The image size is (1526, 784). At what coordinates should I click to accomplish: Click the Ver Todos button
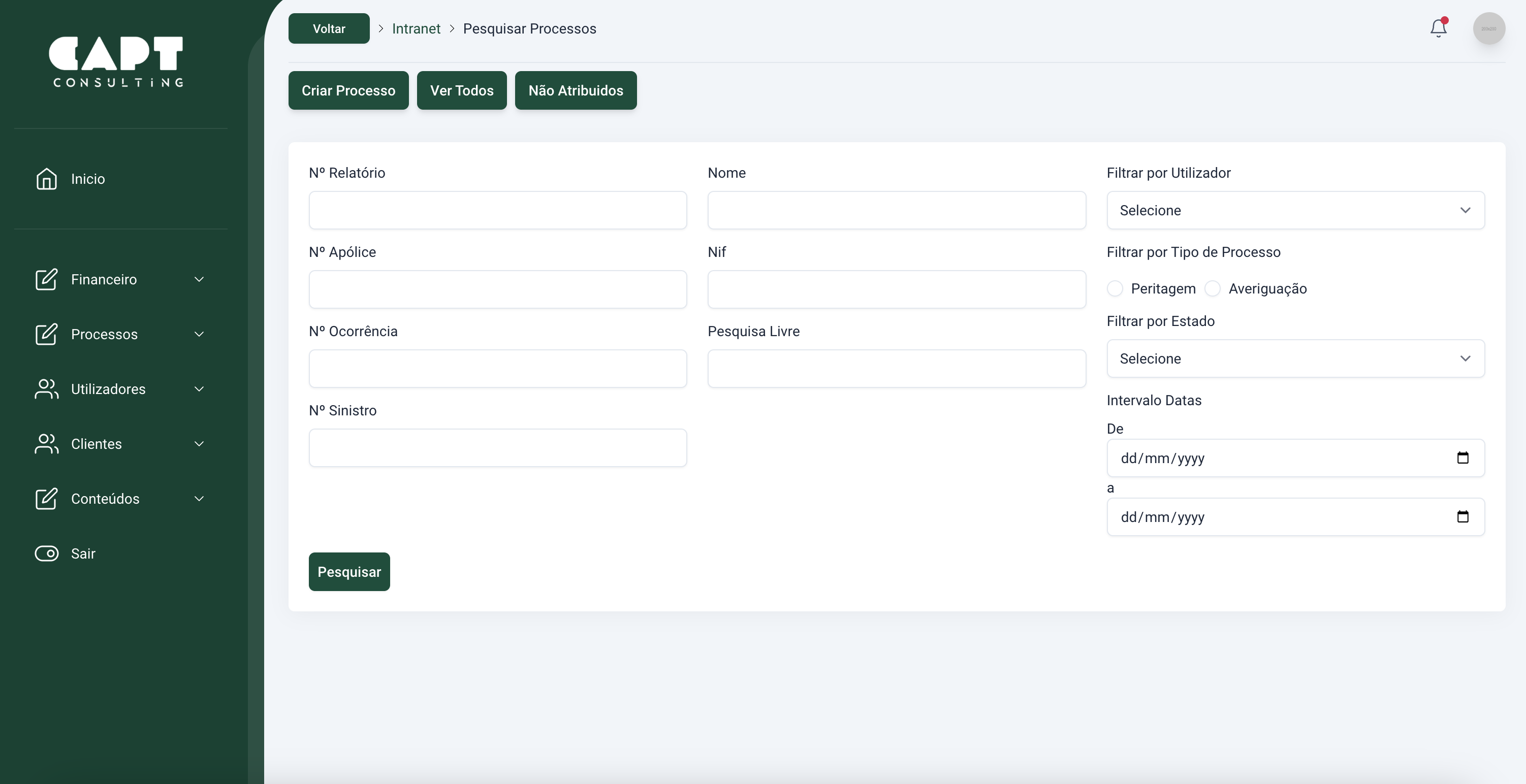coord(461,90)
